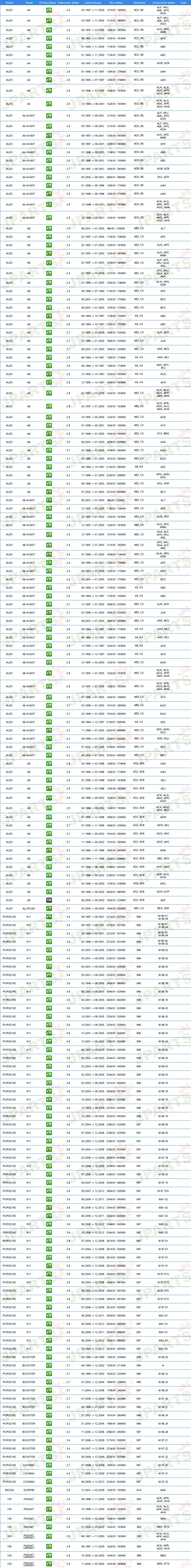Click fuel icon in AUDI A8 AHC, AKH row
This screenshot has width=191, height=1568.
coord(49,867)
